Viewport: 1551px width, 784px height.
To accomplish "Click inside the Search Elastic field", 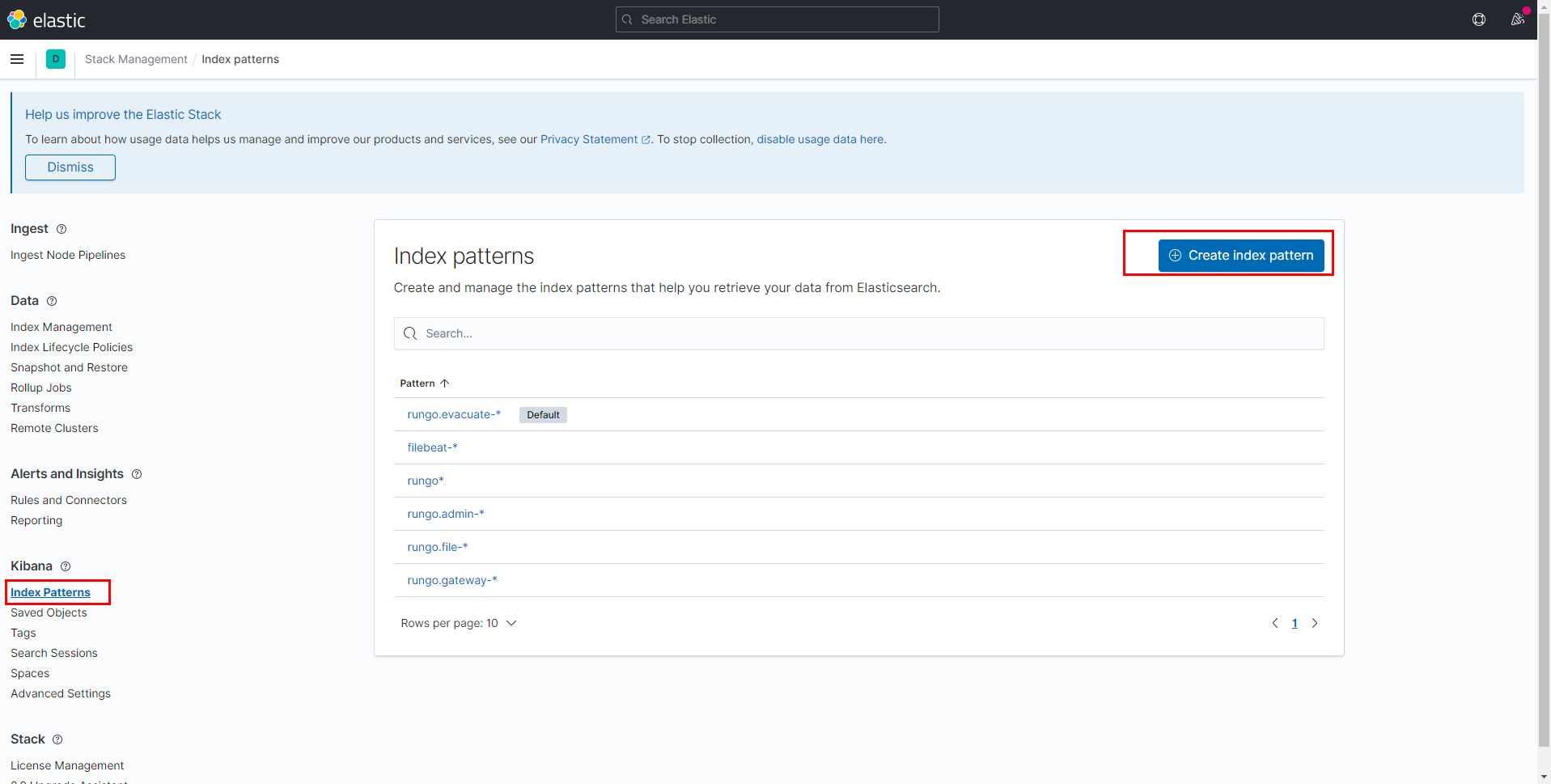I will (776, 19).
